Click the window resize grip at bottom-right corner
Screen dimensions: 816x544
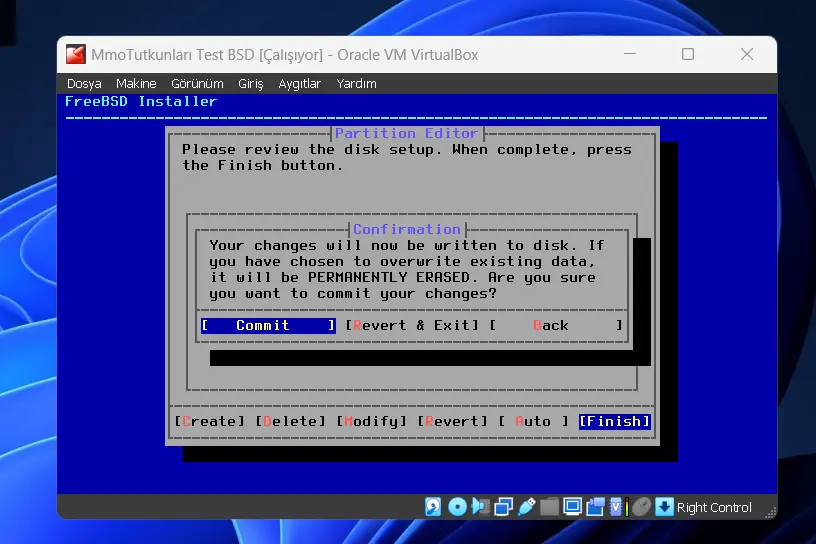pos(770,513)
